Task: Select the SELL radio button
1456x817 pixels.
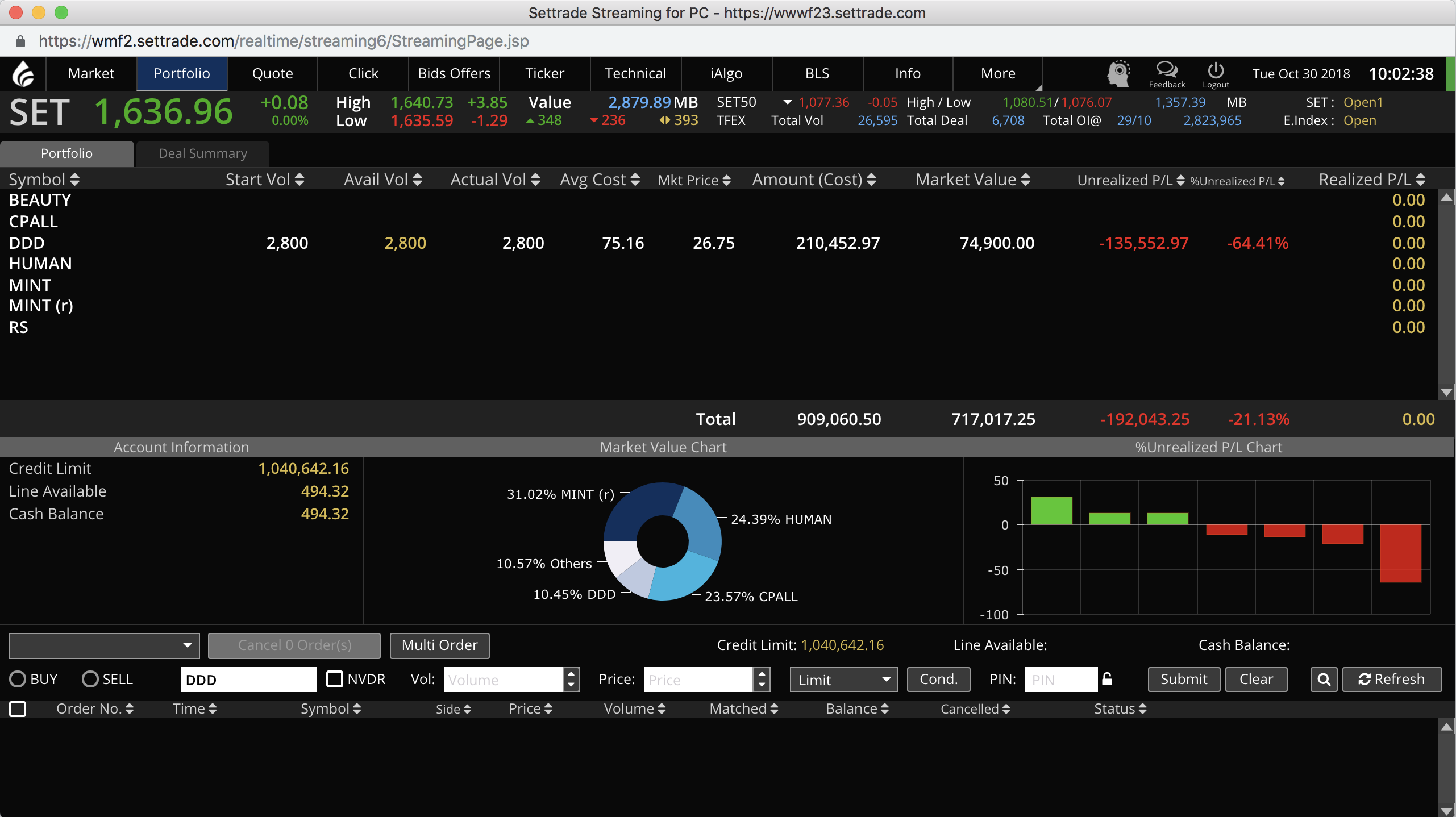Action: click(x=90, y=680)
